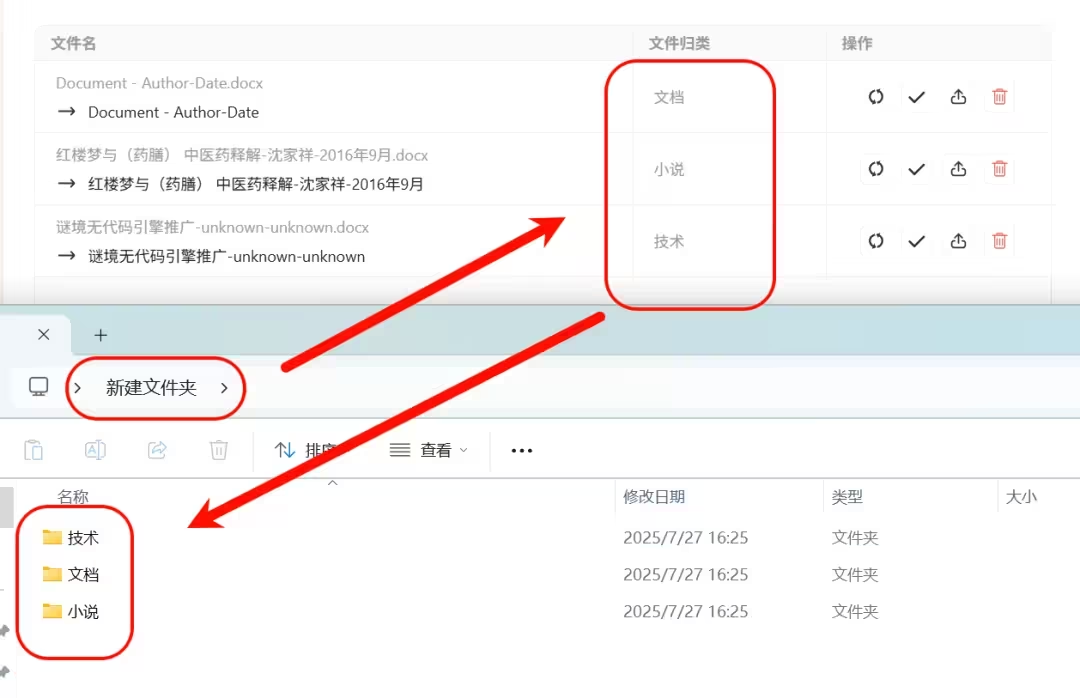Expand chevron after 新建文件夹 in address bar
Image resolution: width=1080 pixels, height=698 pixels.
tap(224, 388)
